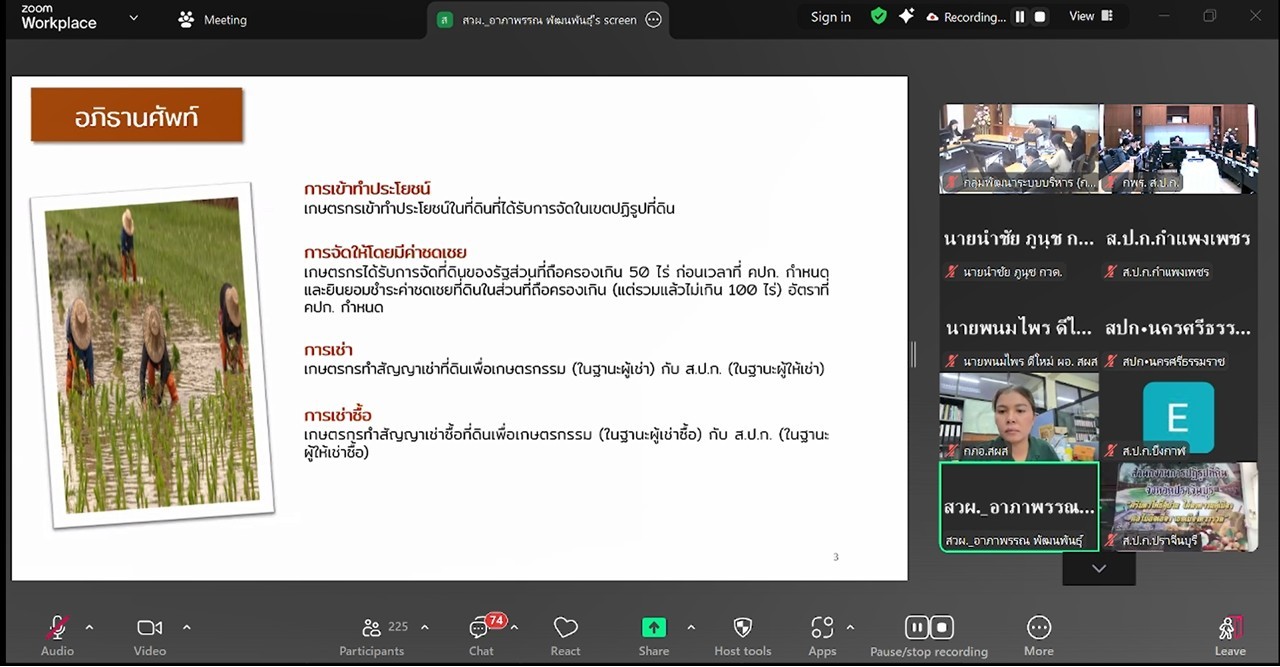Expand the share options arrow beside Share
Screen dimensions: 1280x667
pyautogui.click(x=691, y=628)
